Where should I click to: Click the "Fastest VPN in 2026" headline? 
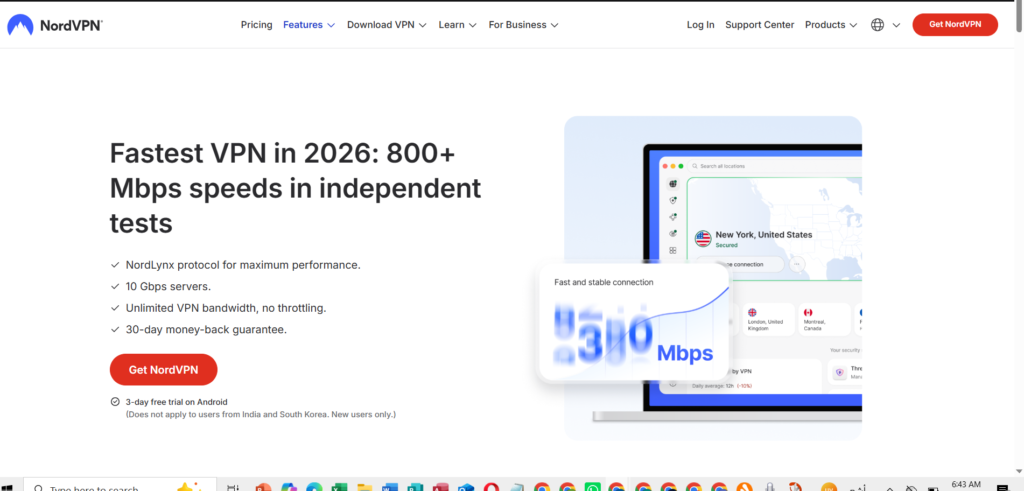[295, 188]
